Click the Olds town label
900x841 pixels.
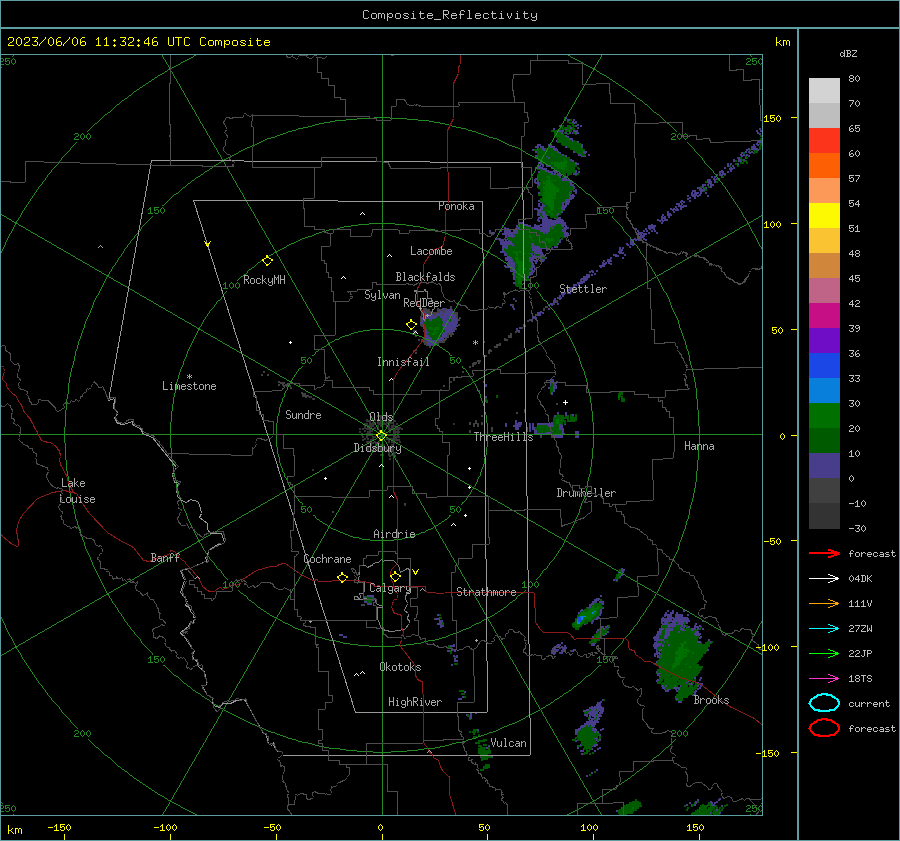click(381, 417)
